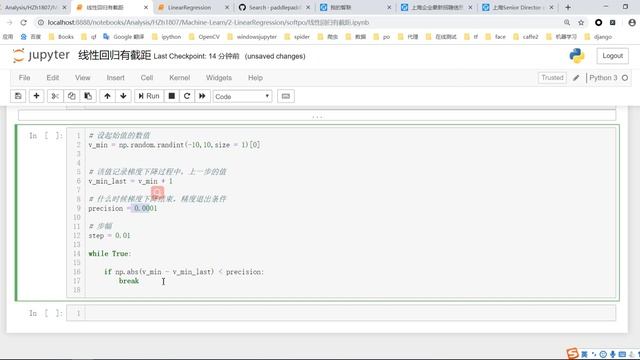The width and height of the screenshot is (640, 360).
Task: Move selected cell down arrow
Action: [123, 96]
